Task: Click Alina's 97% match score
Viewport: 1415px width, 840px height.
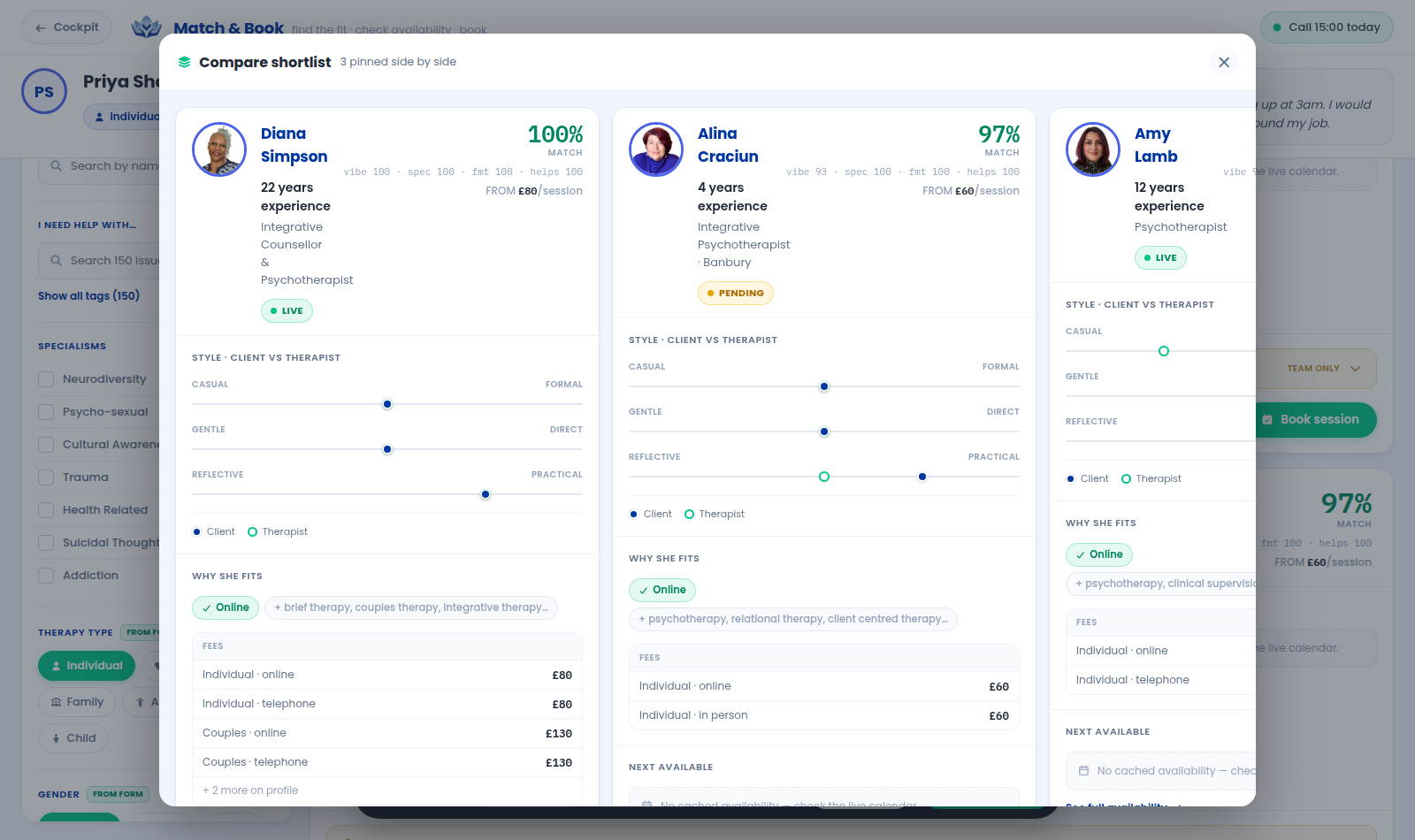Action: pos(999,134)
